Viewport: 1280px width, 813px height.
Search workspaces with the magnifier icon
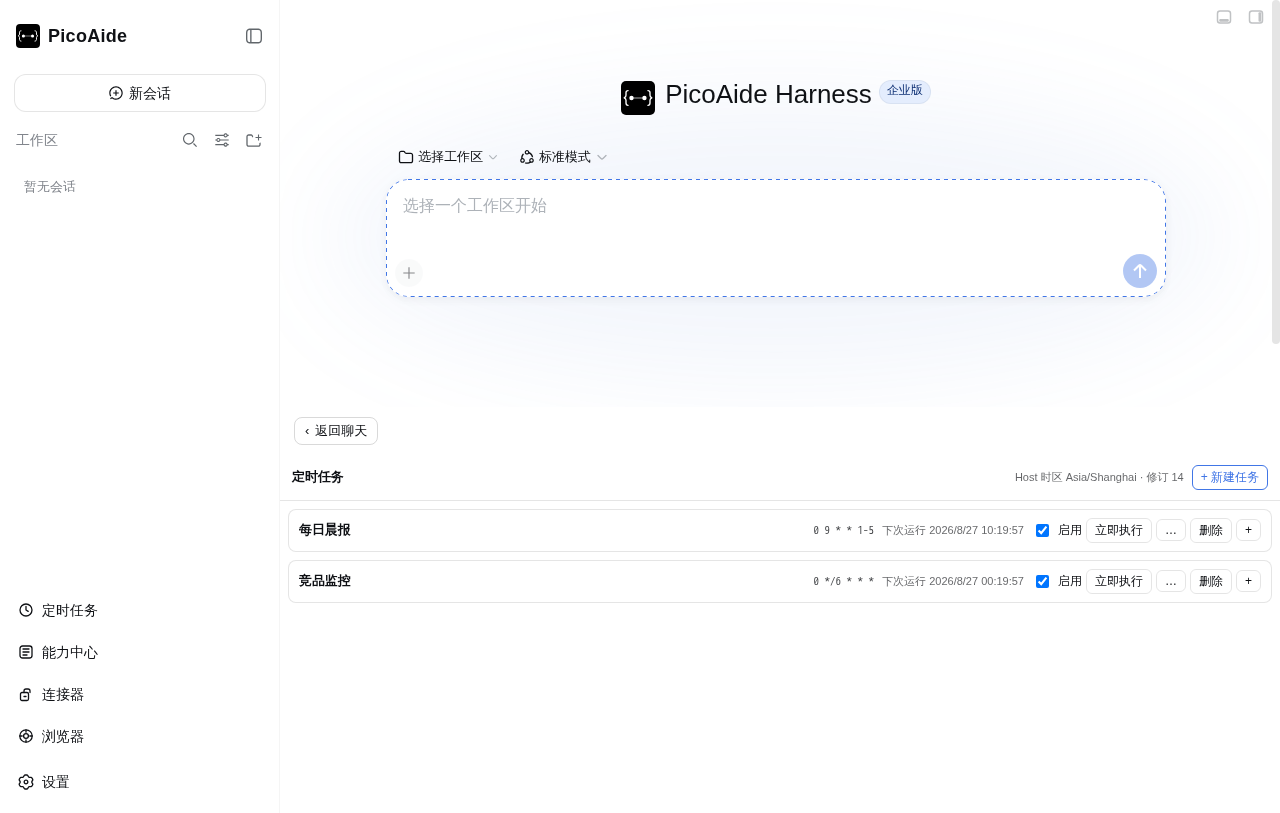point(190,140)
